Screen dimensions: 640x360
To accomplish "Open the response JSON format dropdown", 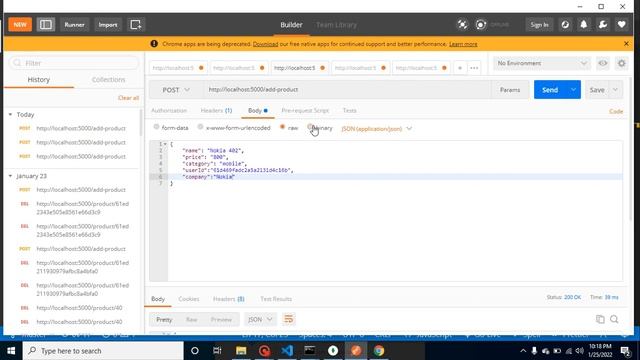I will (260, 320).
